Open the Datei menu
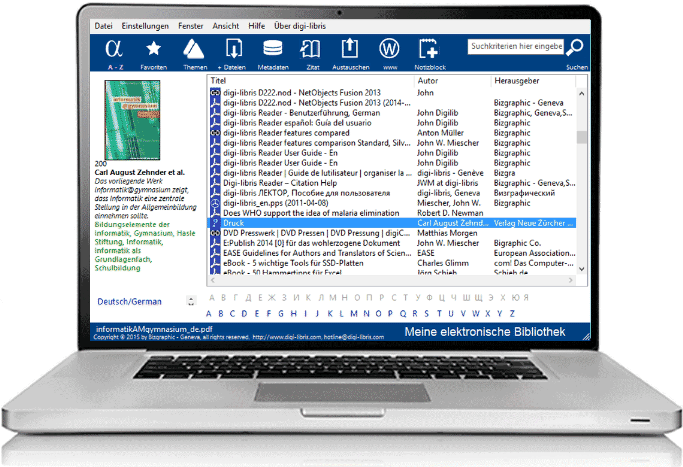The width and height of the screenshot is (683, 467). click(103, 26)
